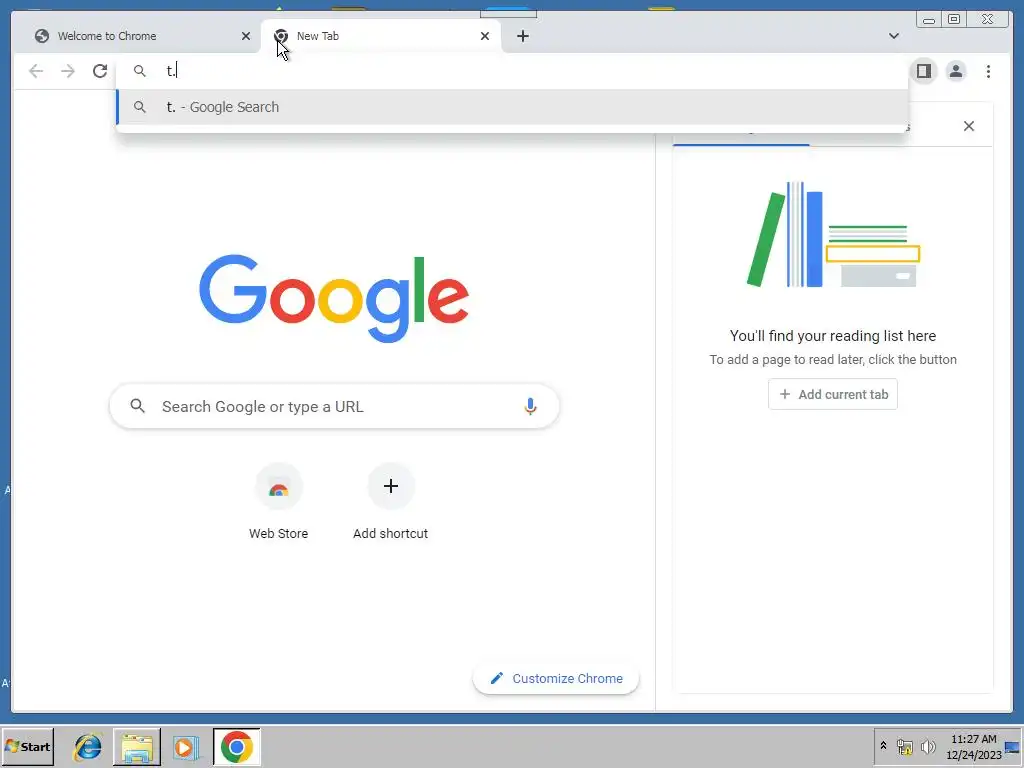
Task: Open the volume speaker tray icon
Action: pos(928,746)
